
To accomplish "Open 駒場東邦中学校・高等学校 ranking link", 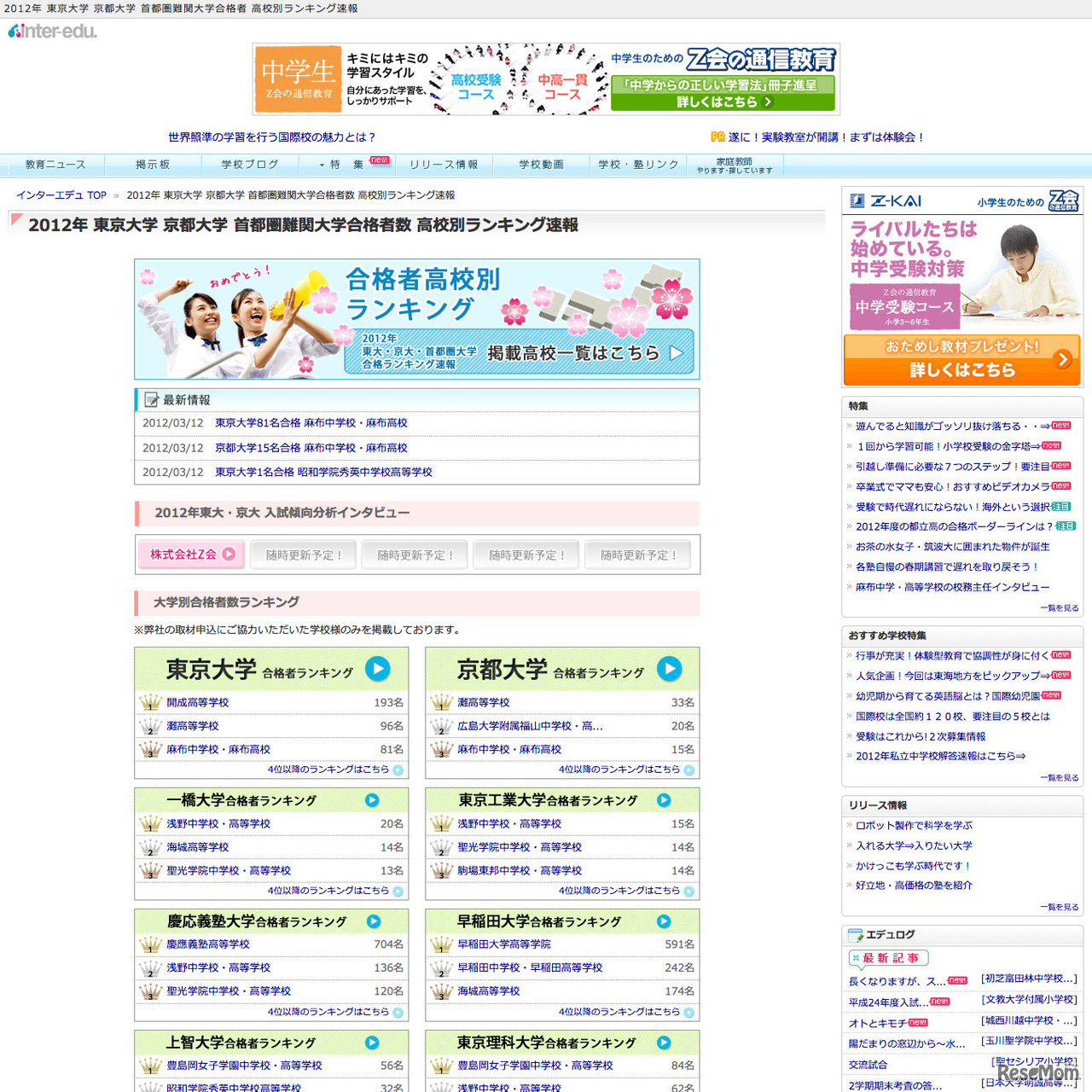I will tap(520, 871).
